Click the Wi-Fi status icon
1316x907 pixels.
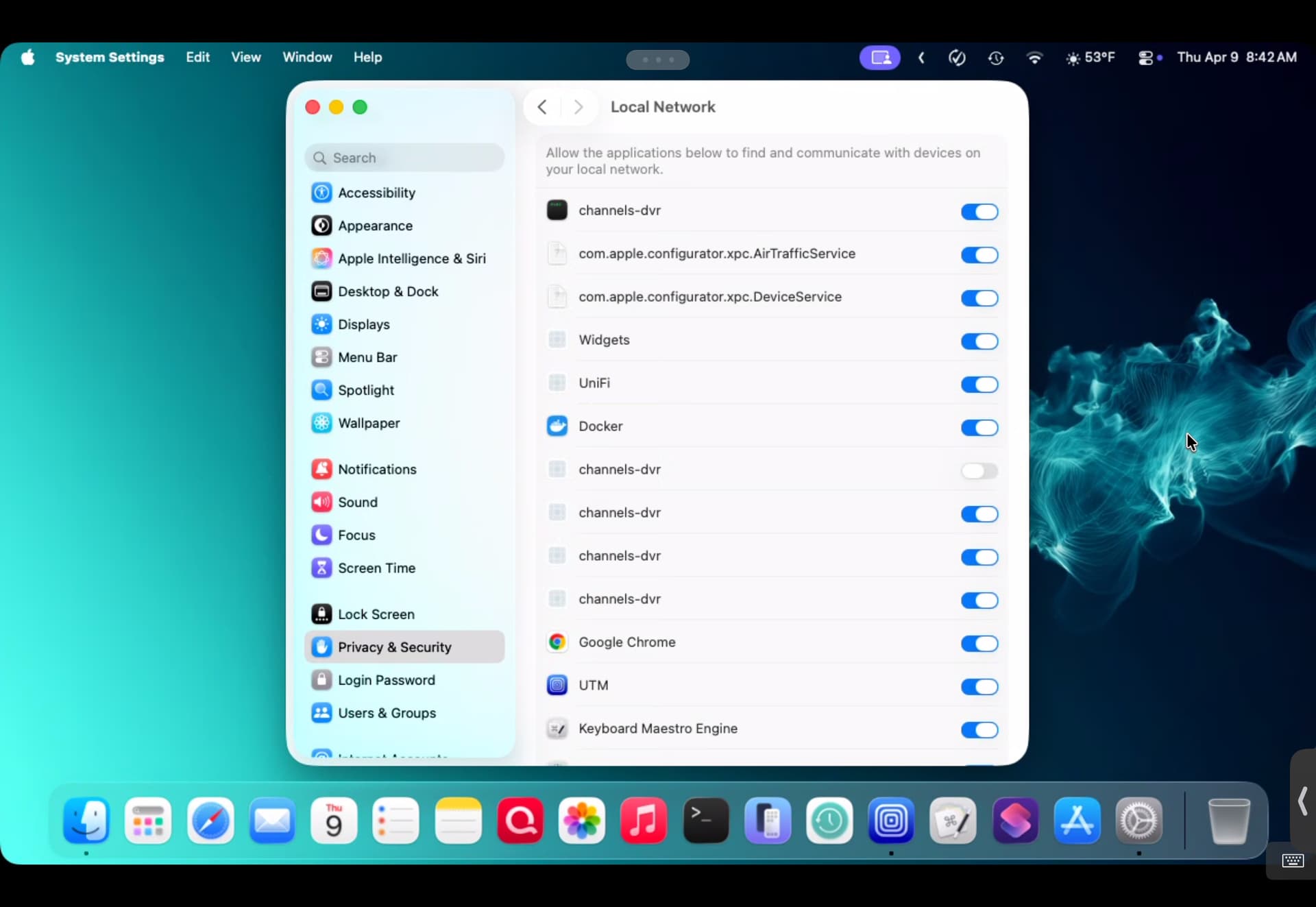pyautogui.click(x=1034, y=58)
